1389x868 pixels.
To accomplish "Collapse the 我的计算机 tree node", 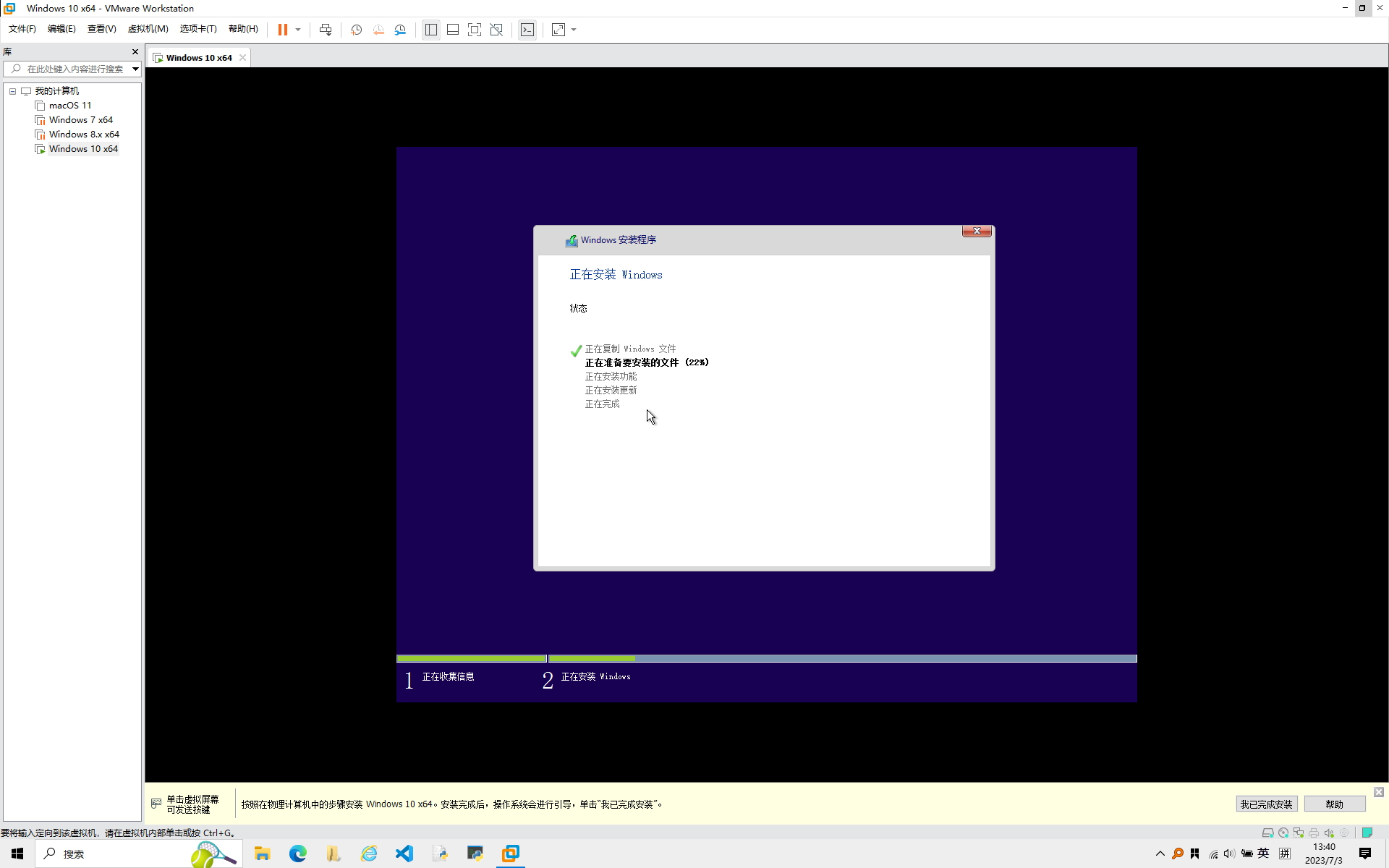I will pos(13,91).
